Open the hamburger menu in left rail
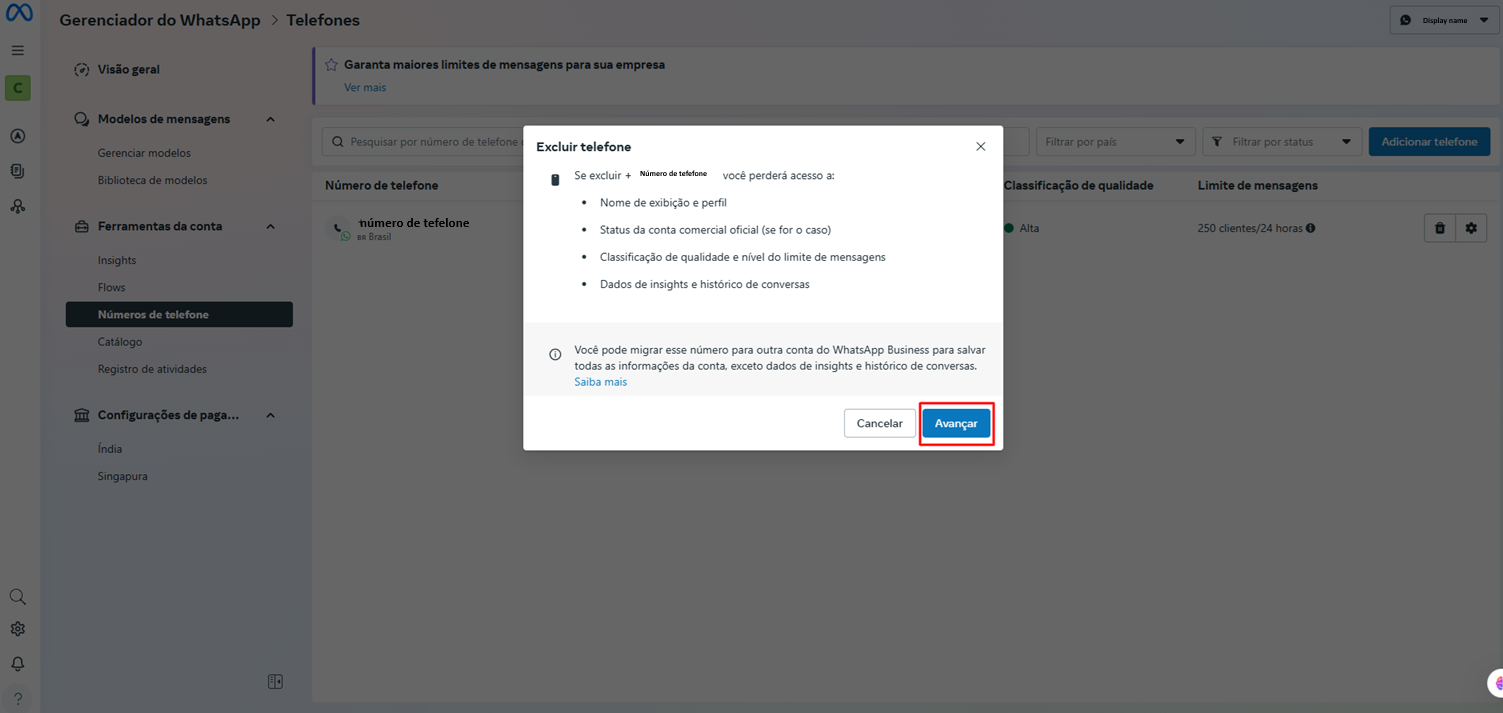The height and width of the screenshot is (713, 1503). point(18,50)
